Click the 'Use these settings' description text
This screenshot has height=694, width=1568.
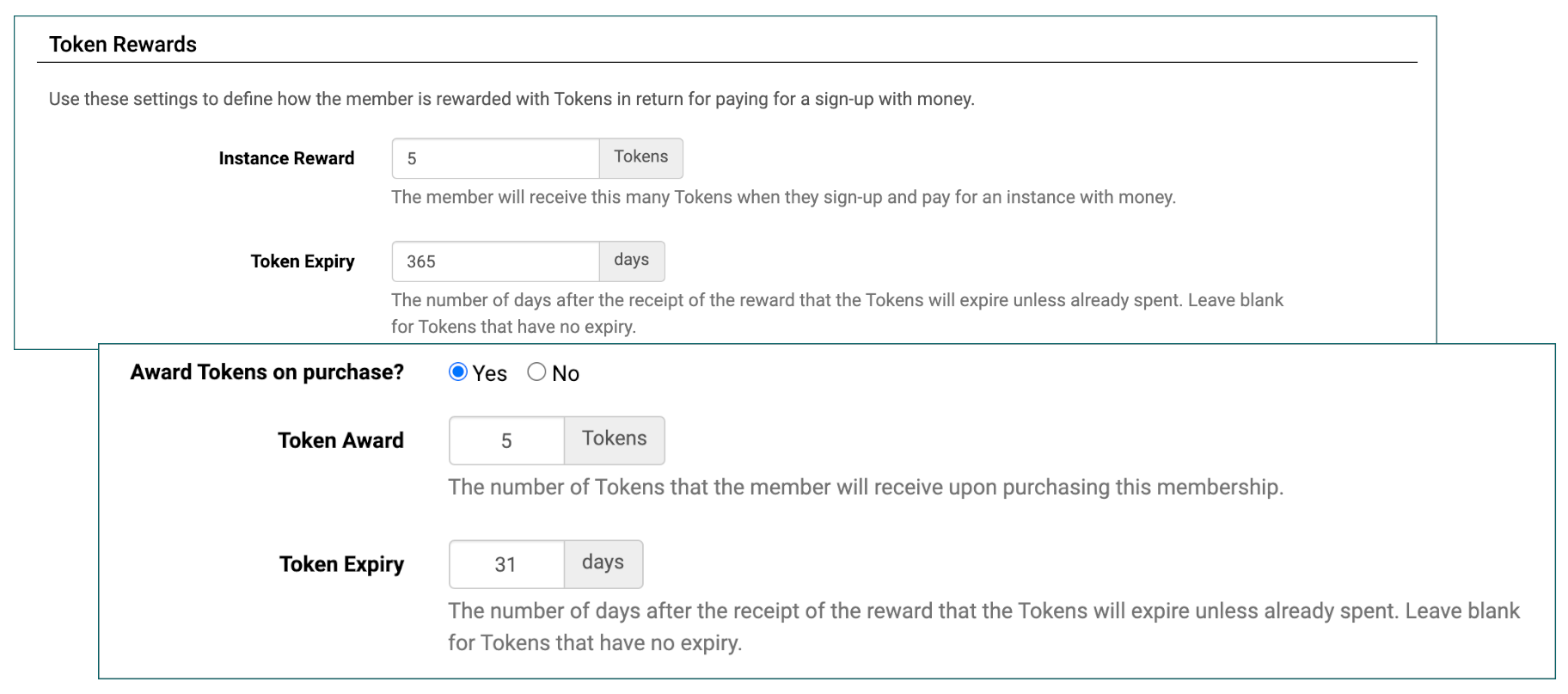511,99
